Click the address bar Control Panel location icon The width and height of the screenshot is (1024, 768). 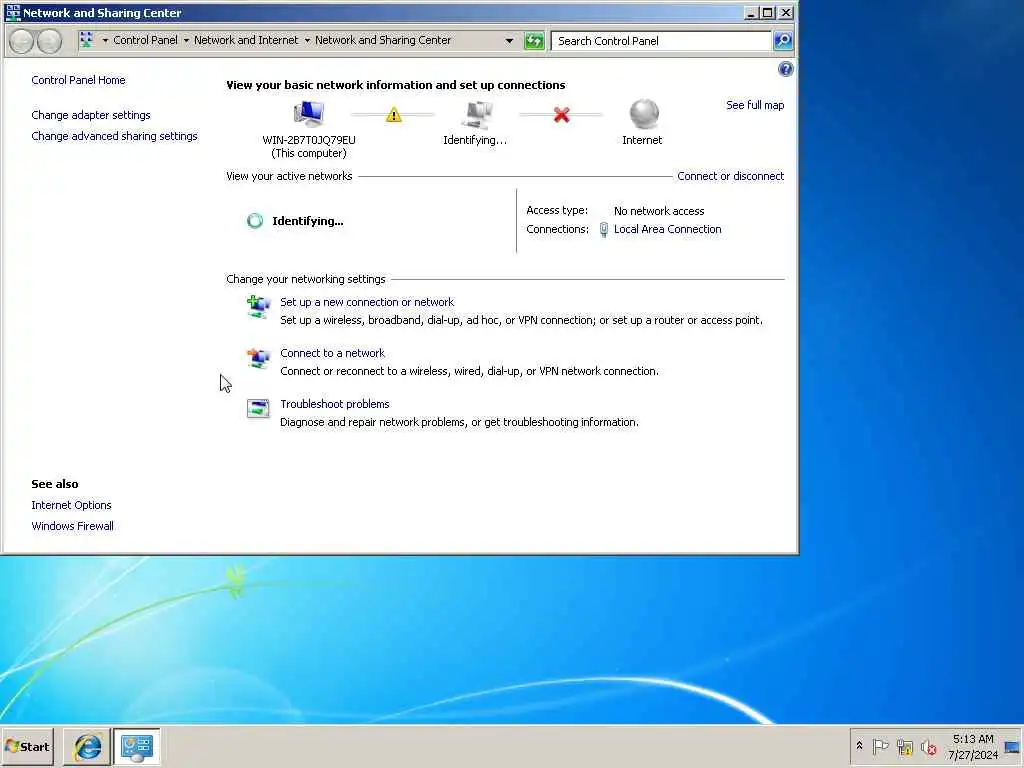(x=86, y=40)
